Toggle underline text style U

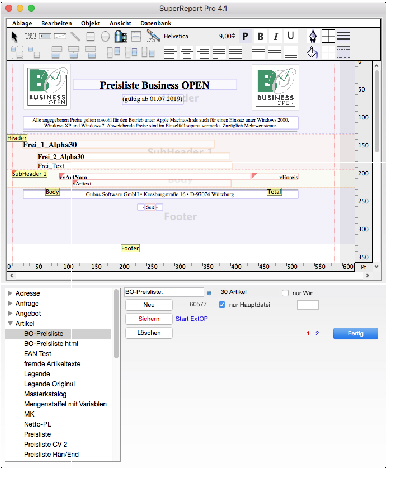(291, 36)
